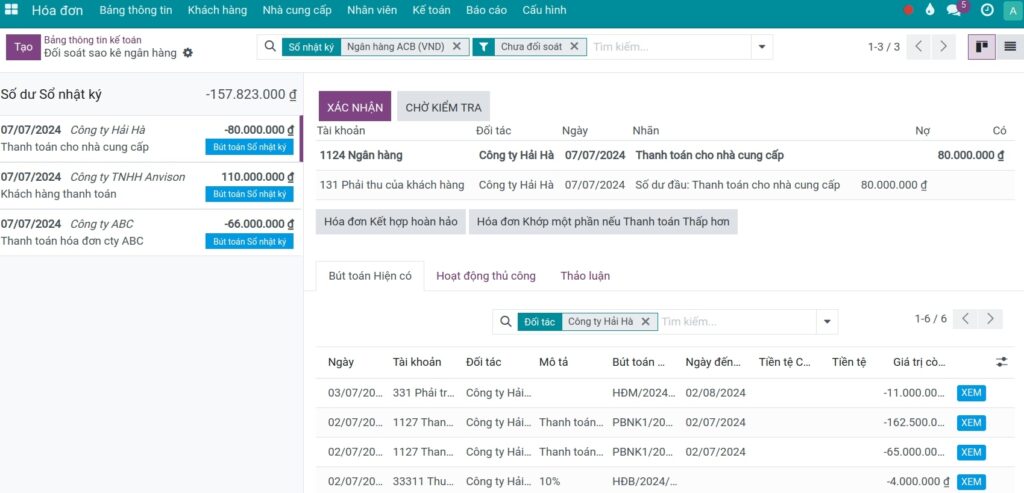Viewport: 1024px width, 493px height.
Task: Click XEM on the -4.000.000 row
Action: [971, 482]
